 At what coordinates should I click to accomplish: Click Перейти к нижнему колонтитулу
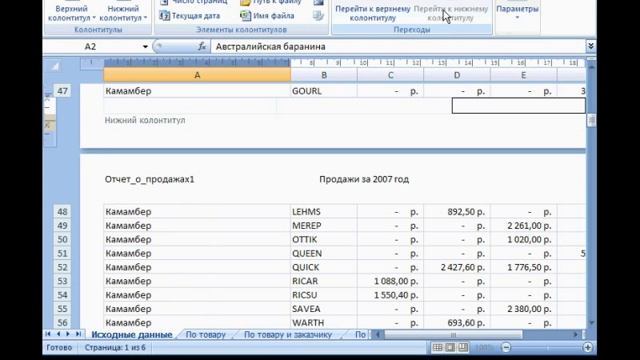pyautogui.click(x=451, y=13)
